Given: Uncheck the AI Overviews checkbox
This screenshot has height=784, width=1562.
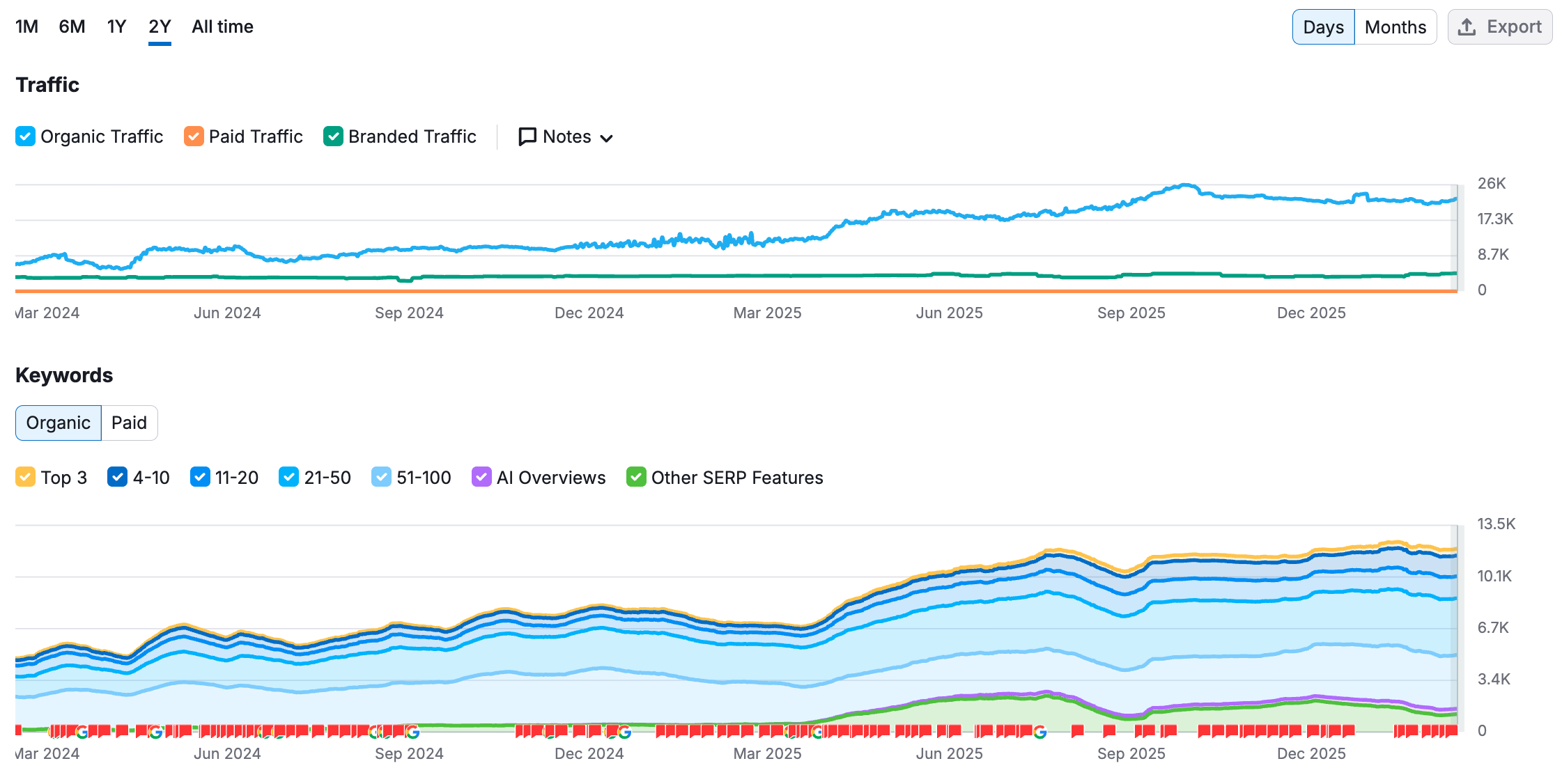Looking at the screenshot, I should [x=481, y=478].
